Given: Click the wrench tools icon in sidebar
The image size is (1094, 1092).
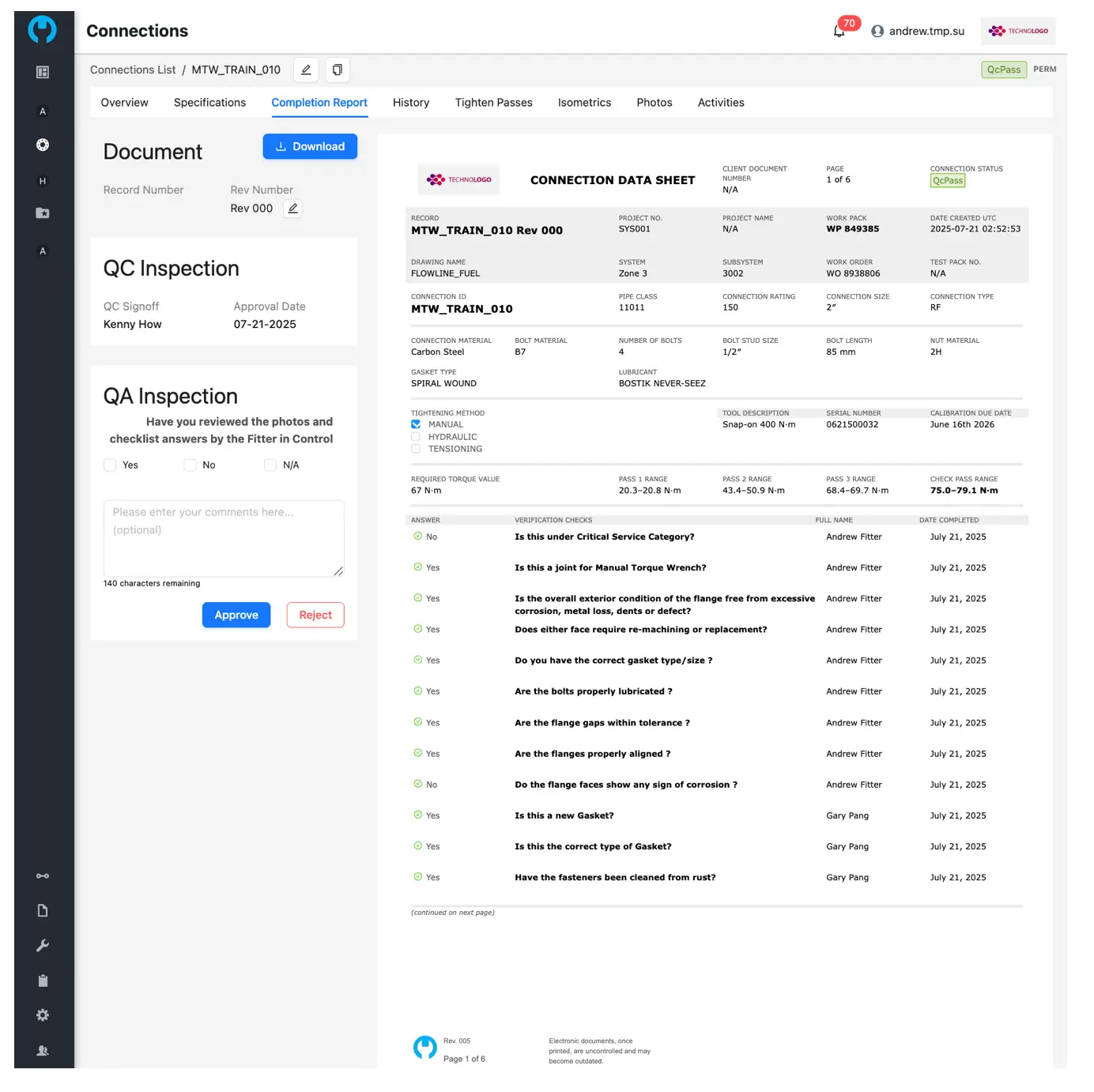Looking at the screenshot, I should pos(43,945).
